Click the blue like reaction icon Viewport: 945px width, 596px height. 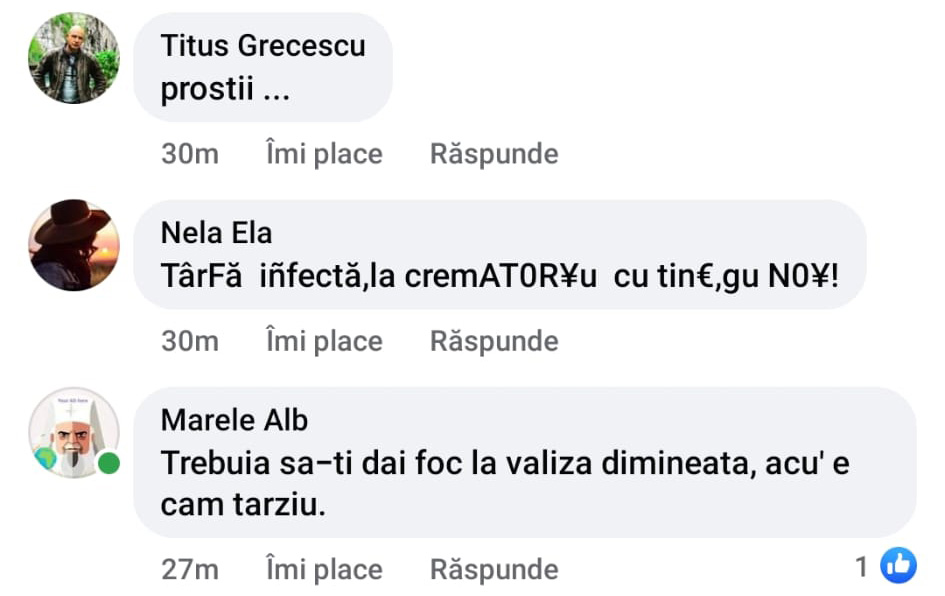coord(898,567)
